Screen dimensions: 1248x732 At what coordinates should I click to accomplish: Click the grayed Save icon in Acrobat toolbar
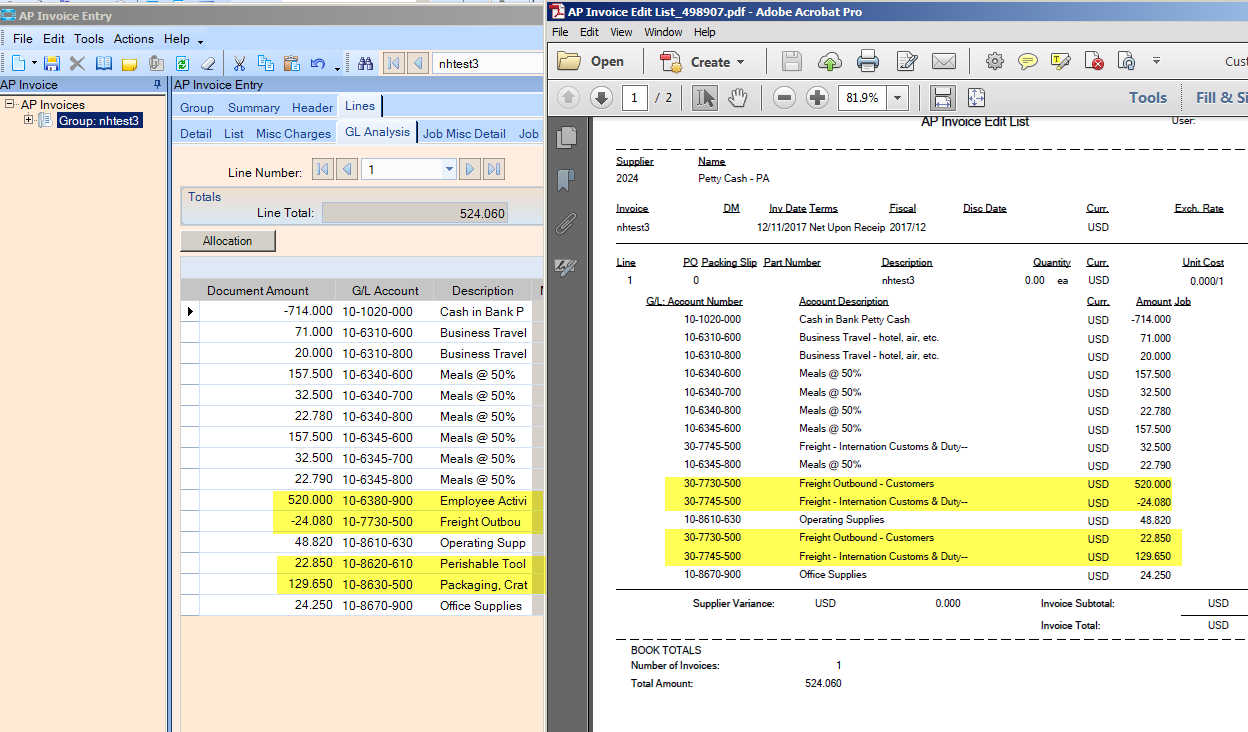coord(791,61)
